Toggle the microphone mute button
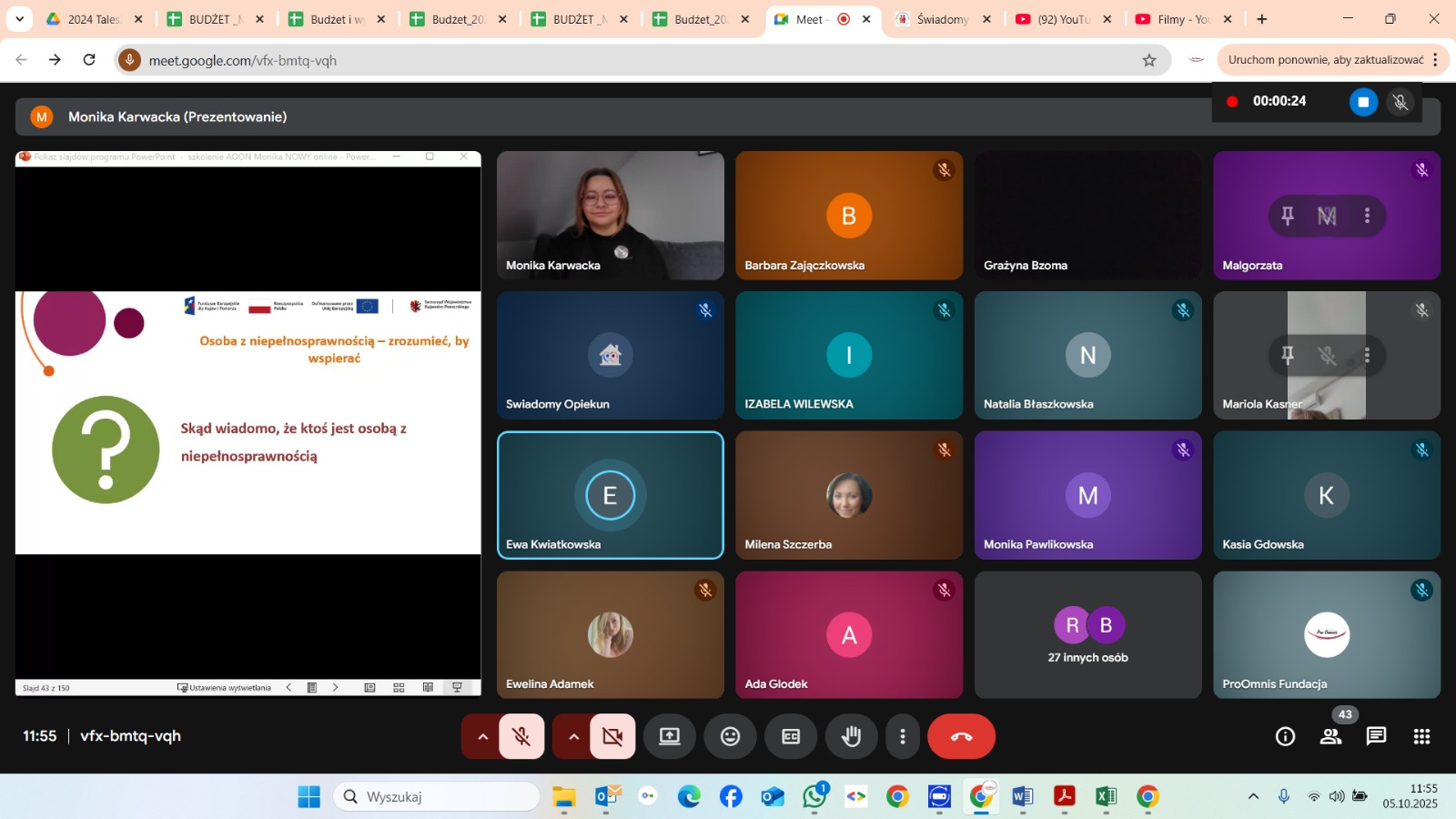Image resolution: width=1456 pixels, height=819 pixels. click(x=521, y=736)
